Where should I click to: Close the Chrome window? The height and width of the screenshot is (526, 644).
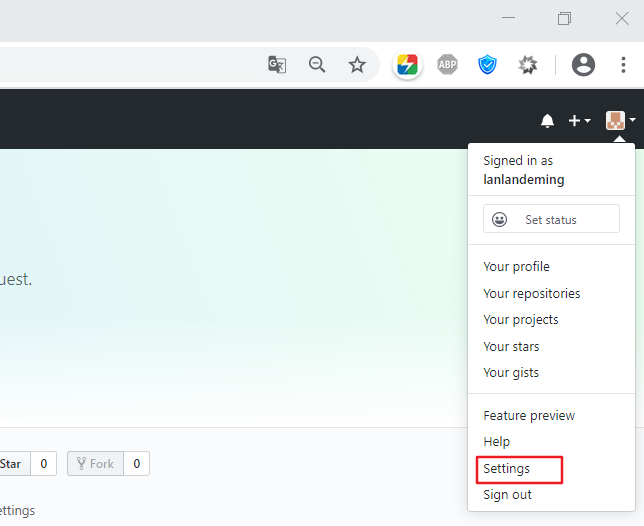click(622, 18)
